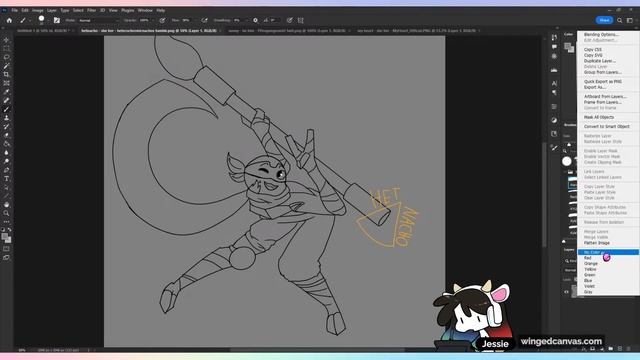The width and height of the screenshot is (640, 360).
Task: Open the History panel icon in dock
Action: [554, 38]
